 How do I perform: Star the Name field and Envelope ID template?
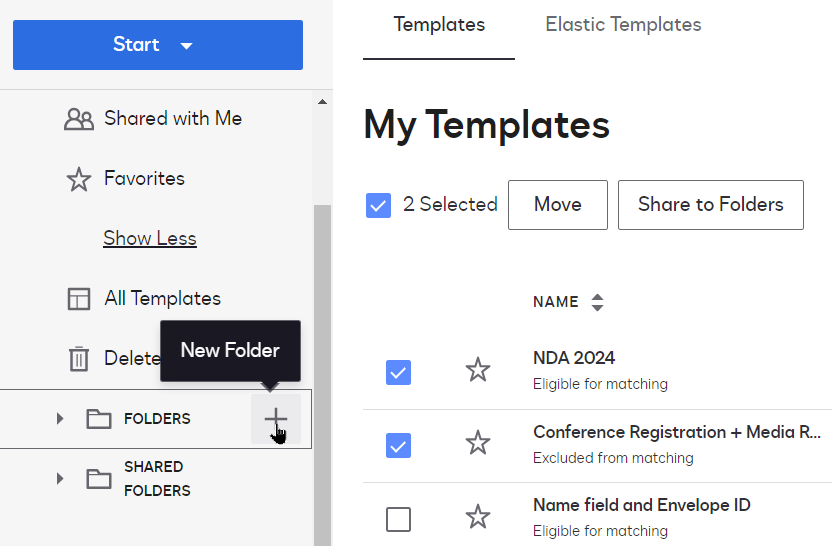point(478,517)
